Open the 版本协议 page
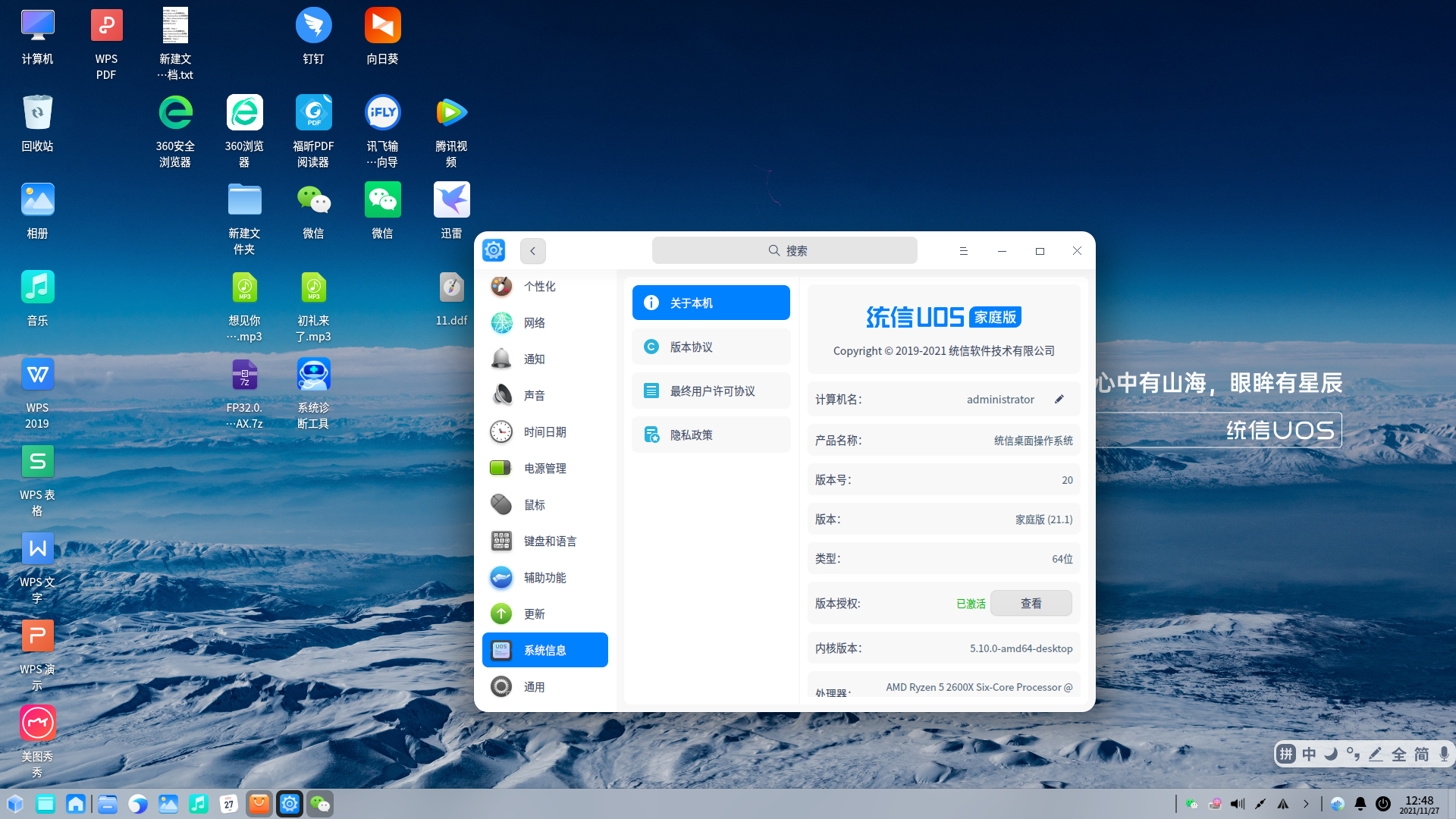Screen dimensions: 1456x819 711,347
